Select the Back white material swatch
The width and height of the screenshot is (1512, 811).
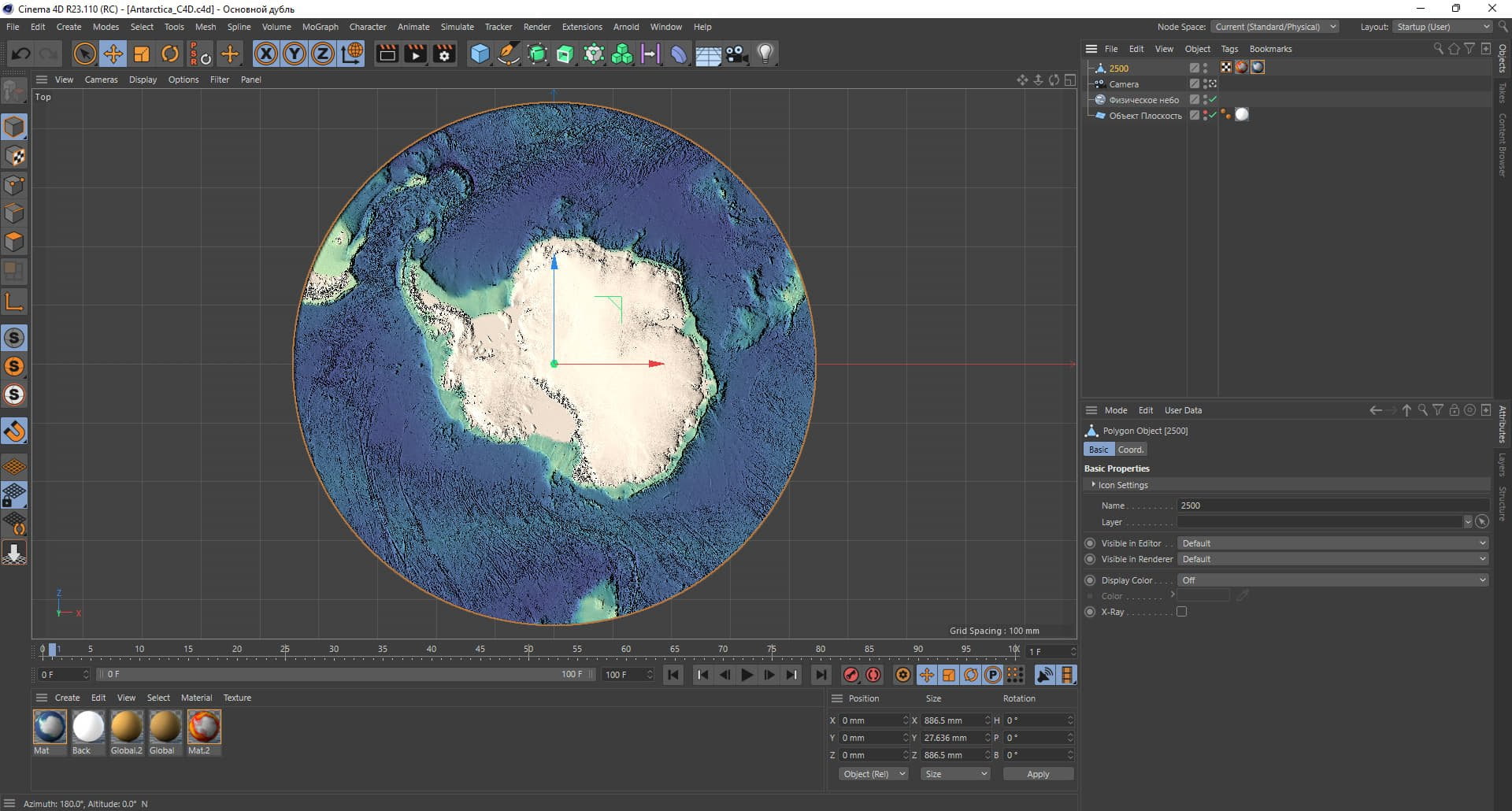tap(88, 727)
